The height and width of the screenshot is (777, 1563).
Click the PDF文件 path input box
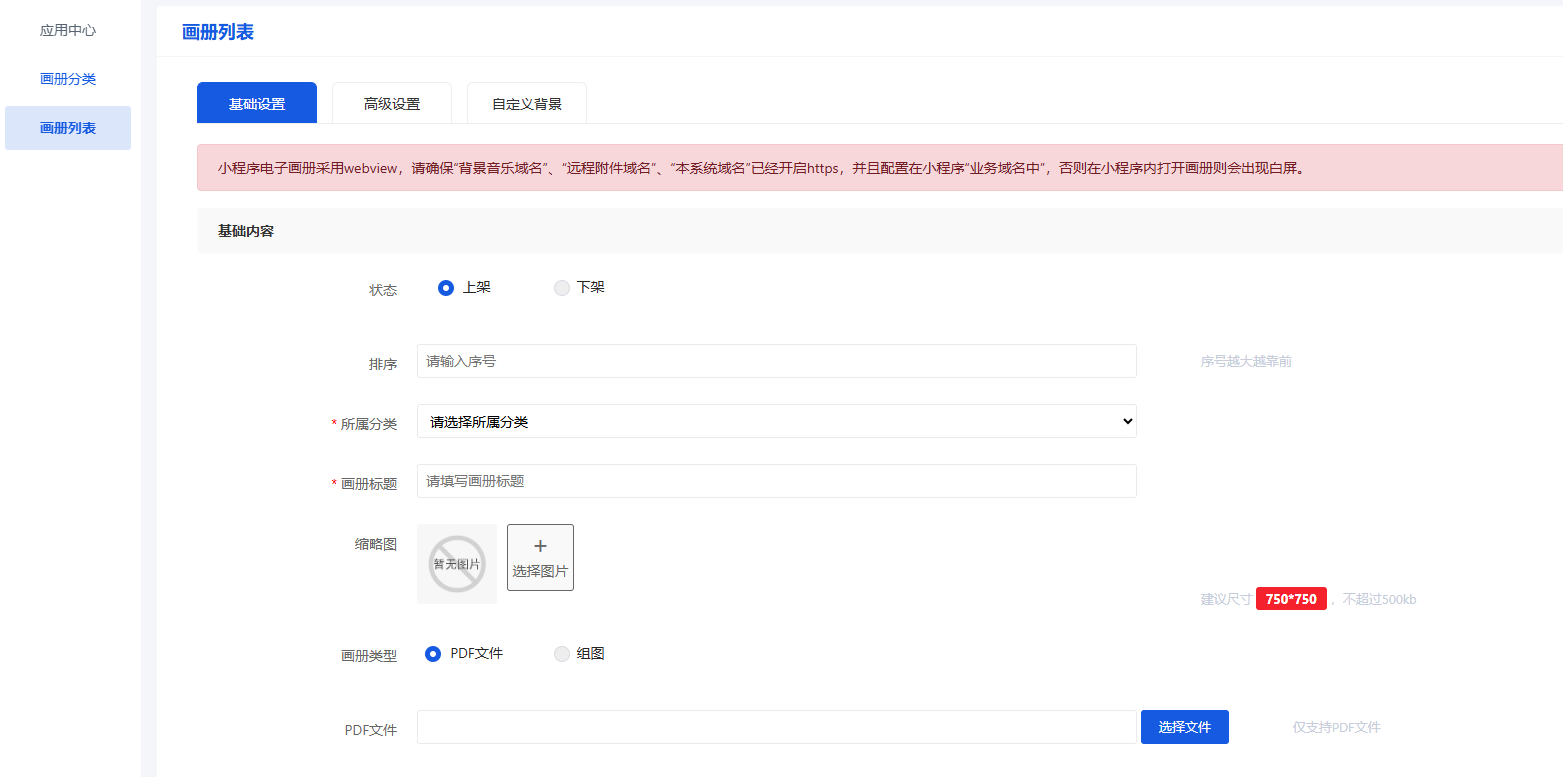point(776,727)
